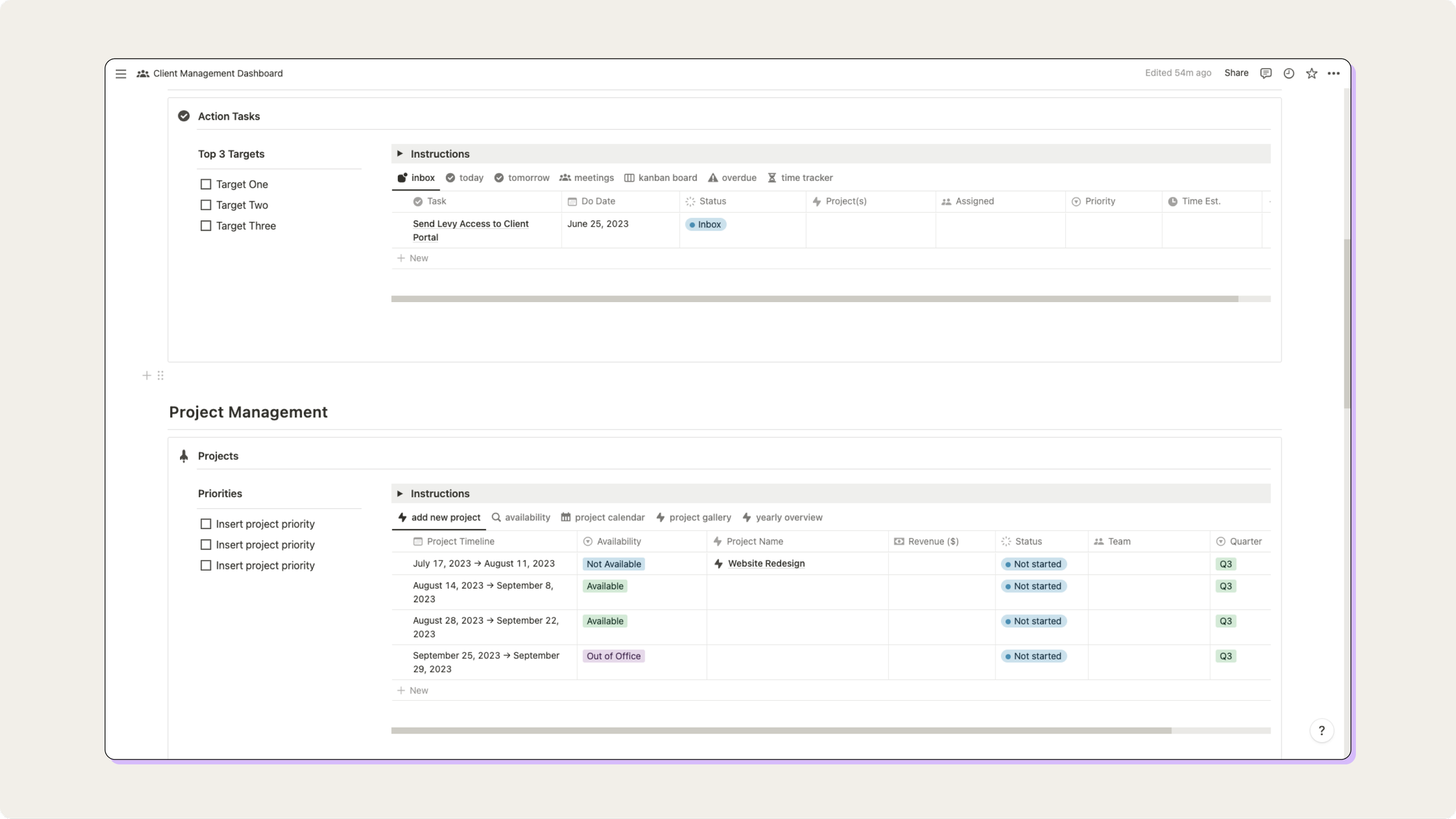1456x819 pixels.
Task: Click the Action Tasks checkmark icon
Action: coord(184,116)
